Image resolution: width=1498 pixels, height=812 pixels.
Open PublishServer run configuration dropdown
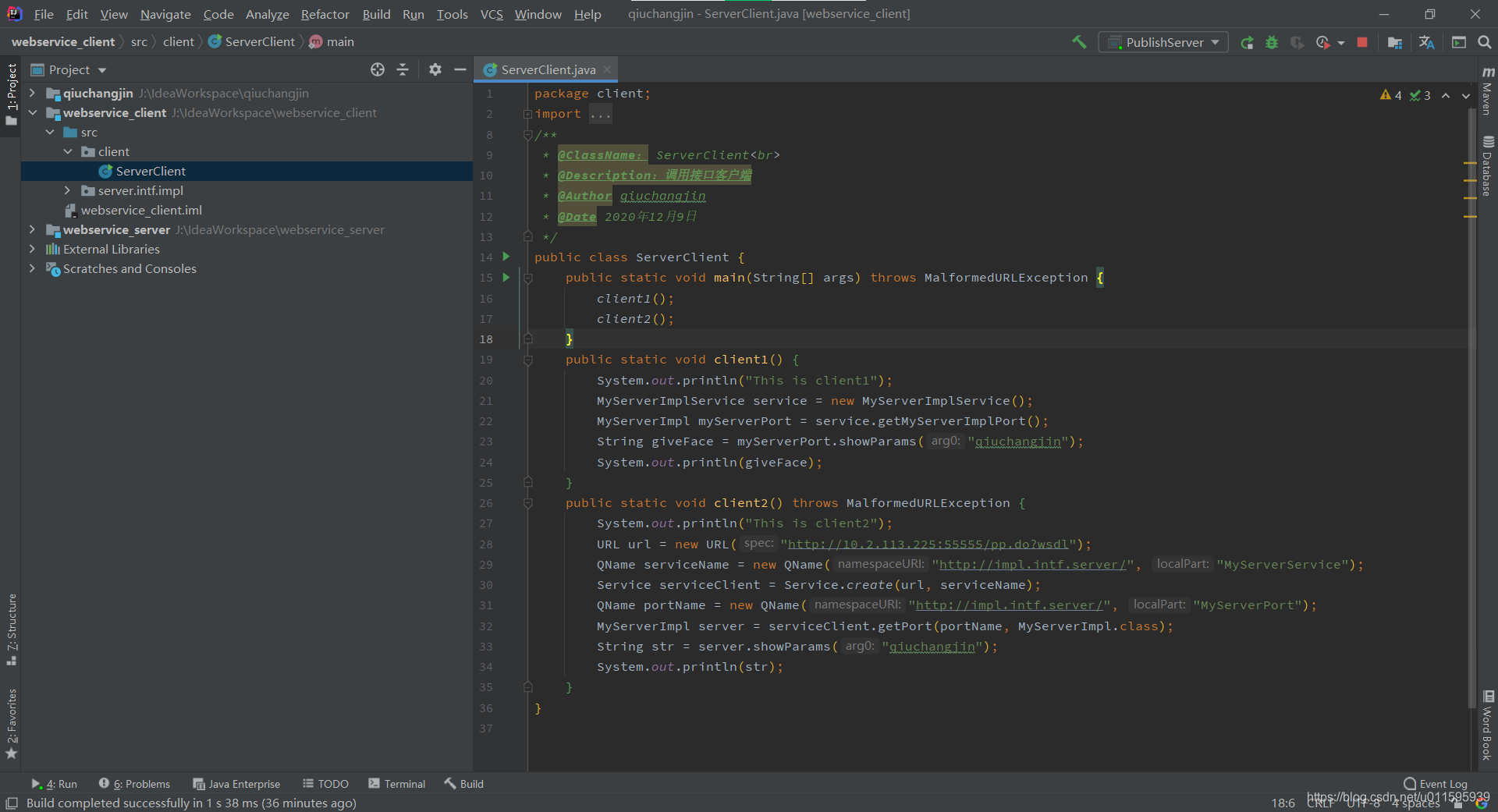(x=1163, y=42)
